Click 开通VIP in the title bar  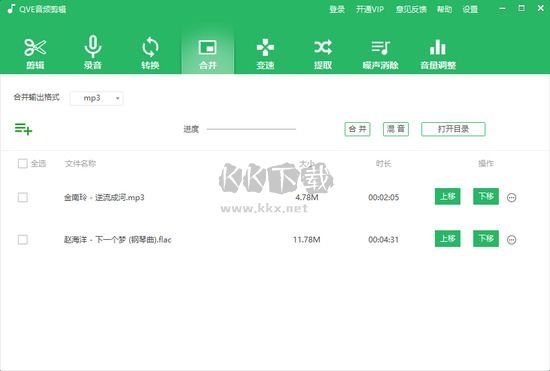tap(370, 9)
